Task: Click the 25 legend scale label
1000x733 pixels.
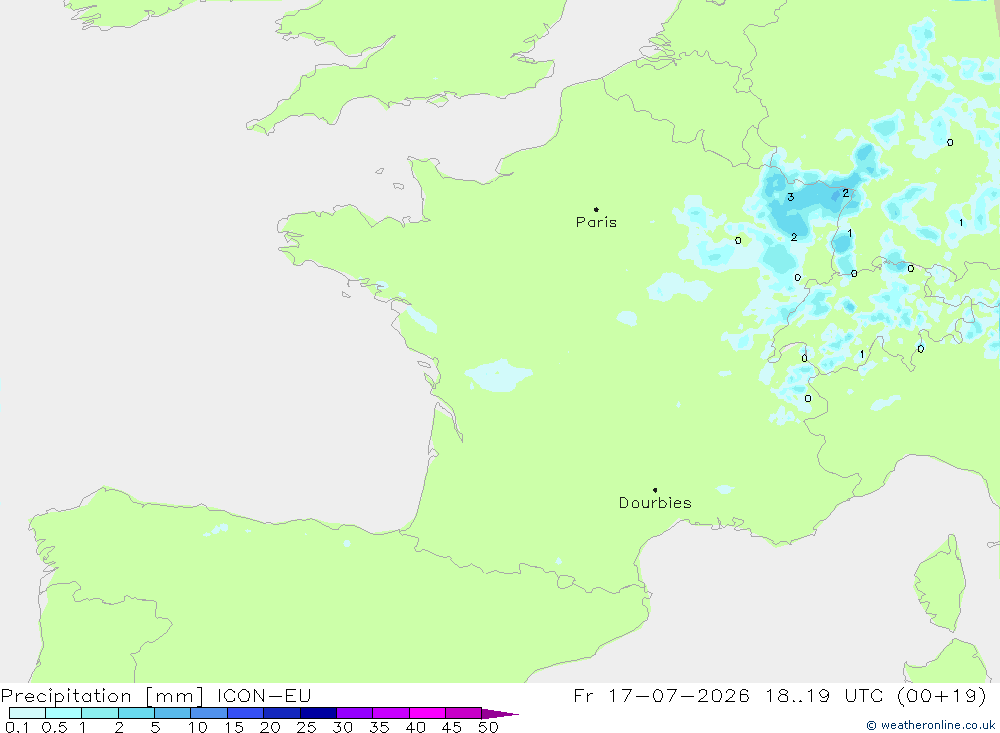Action: [x=307, y=727]
